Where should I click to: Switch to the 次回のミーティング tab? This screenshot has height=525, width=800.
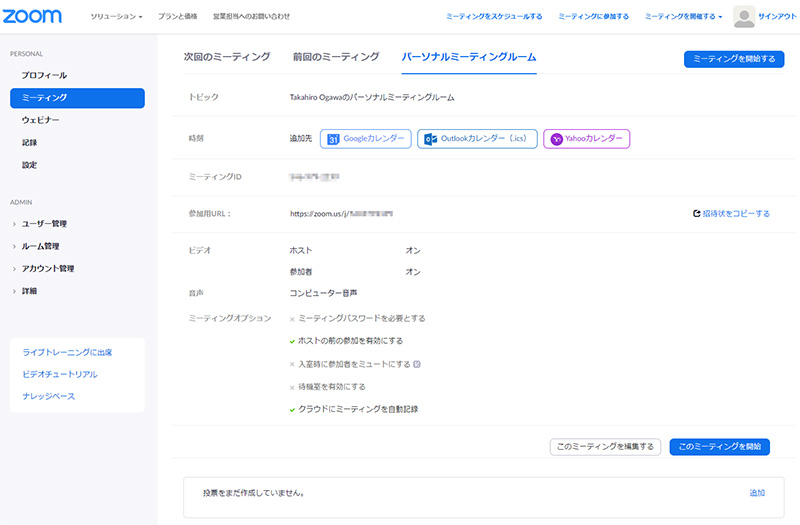click(227, 57)
